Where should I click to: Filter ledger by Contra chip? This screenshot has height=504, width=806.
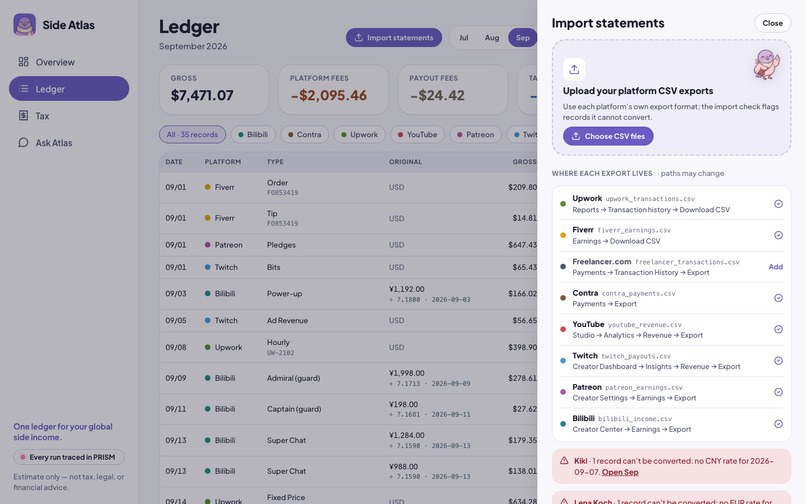tap(304, 135)
